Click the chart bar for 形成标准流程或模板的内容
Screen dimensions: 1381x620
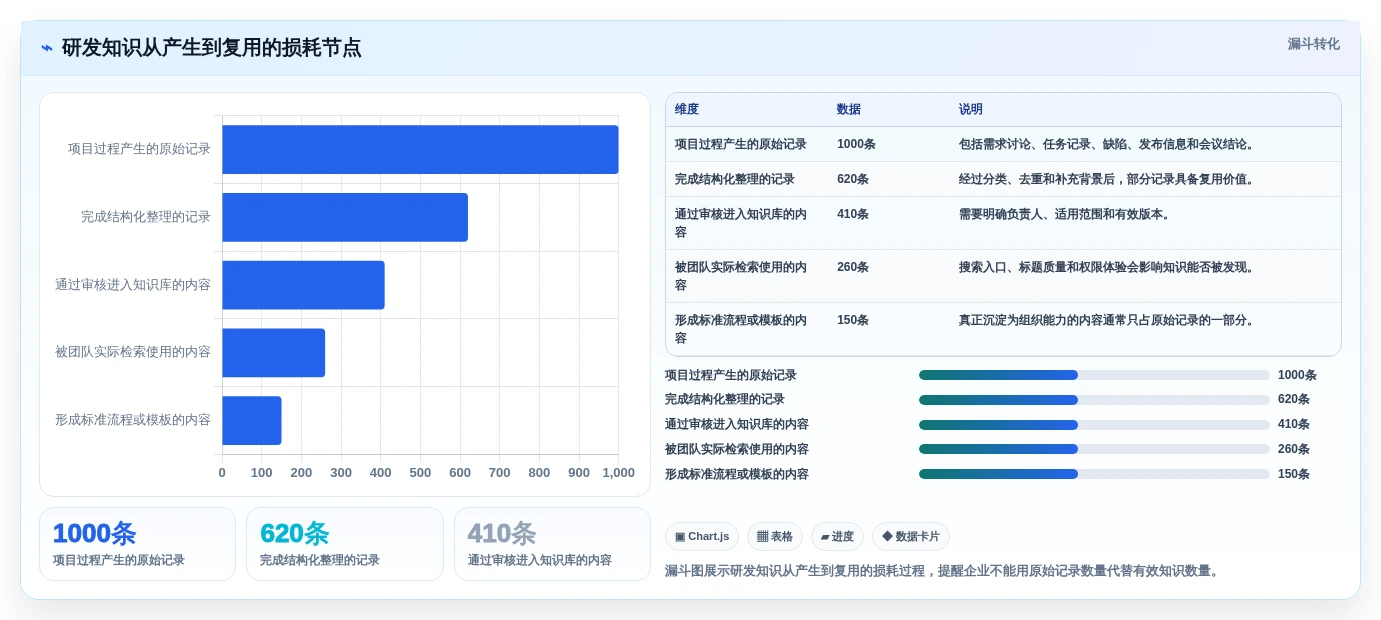coord(251,420)
